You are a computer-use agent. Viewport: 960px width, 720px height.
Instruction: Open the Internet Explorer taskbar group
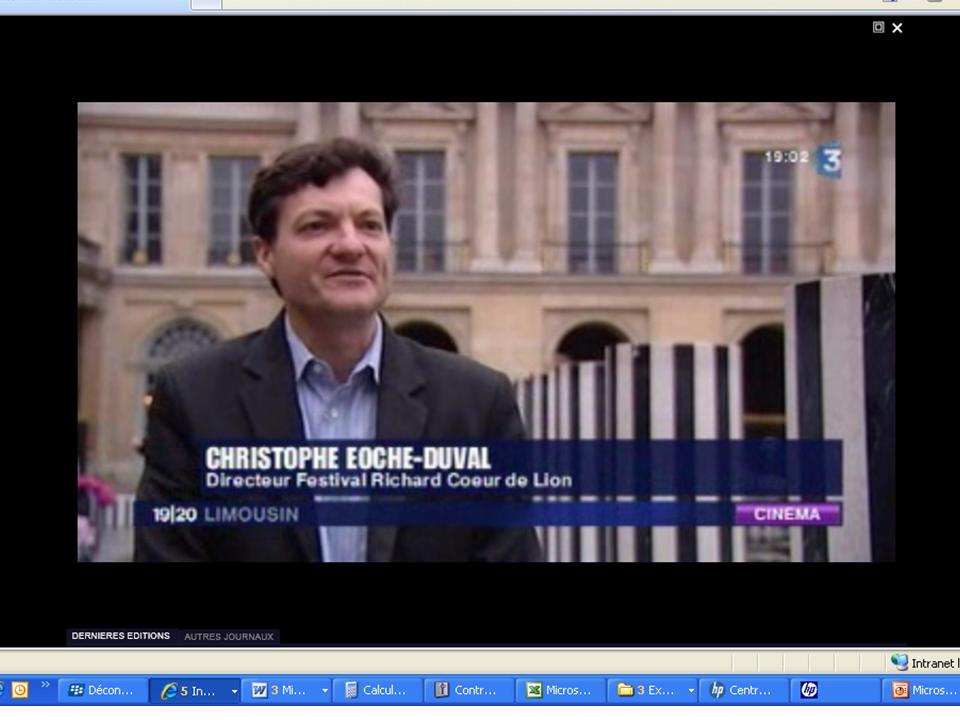point(188,690)
